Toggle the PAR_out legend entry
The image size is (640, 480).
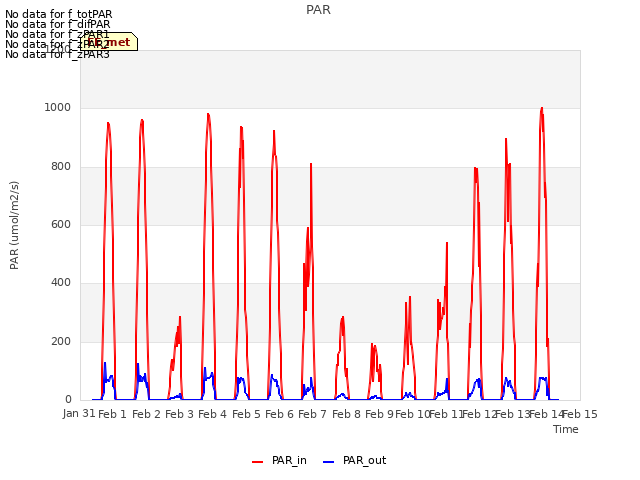pos(354,460)
